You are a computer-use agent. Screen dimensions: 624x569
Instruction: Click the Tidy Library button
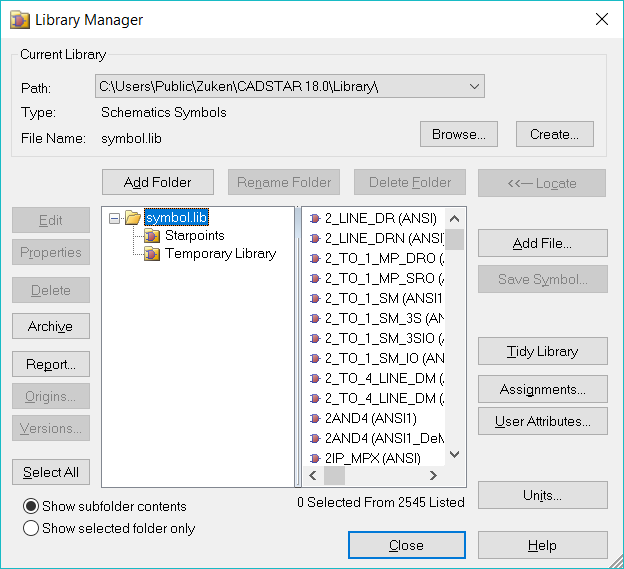pyautogui.click(x=542, y=351)
